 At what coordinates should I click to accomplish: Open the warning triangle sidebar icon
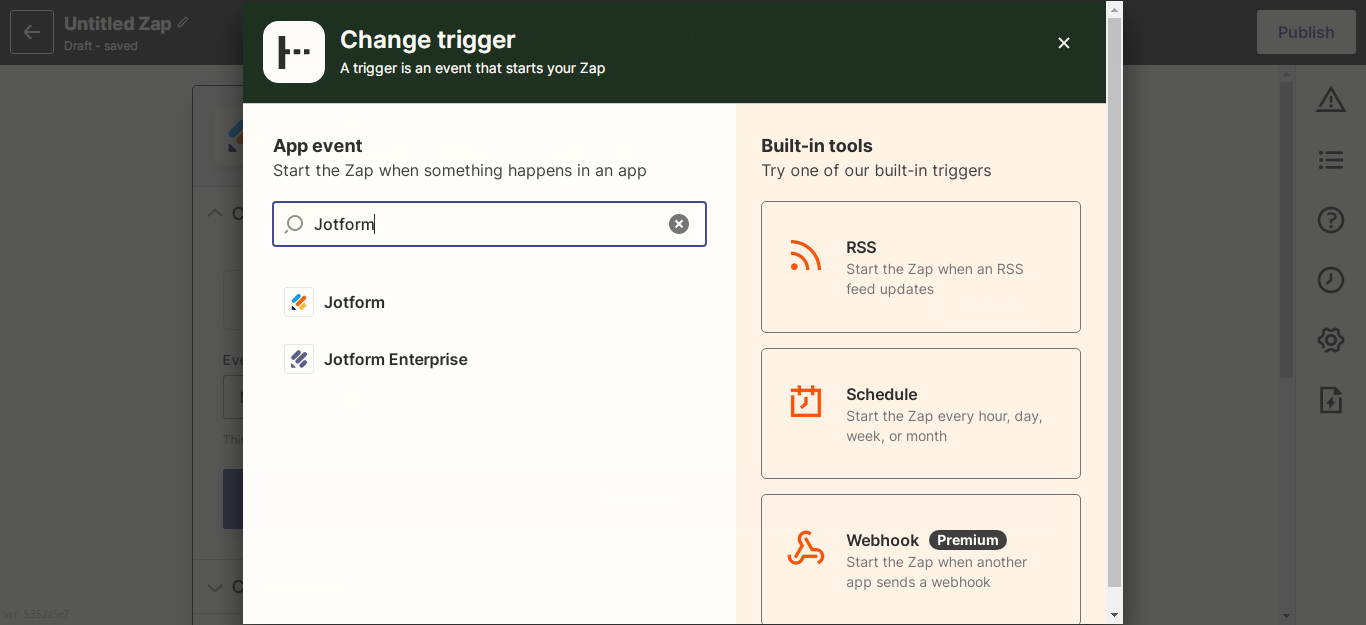[1330, 99]
